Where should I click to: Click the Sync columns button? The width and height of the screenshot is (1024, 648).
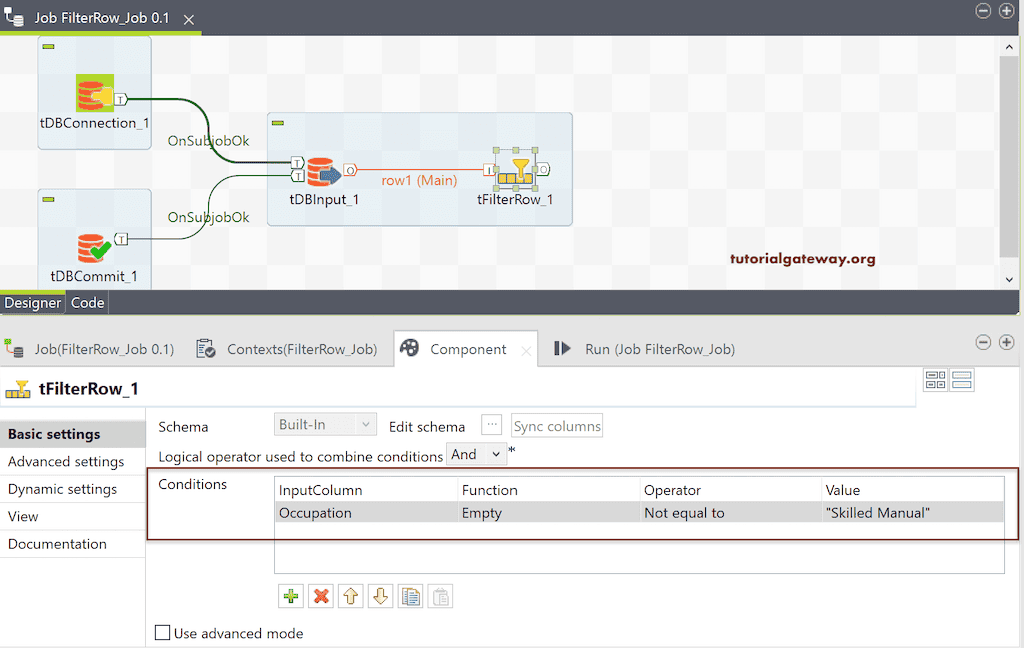coord(556,424)
